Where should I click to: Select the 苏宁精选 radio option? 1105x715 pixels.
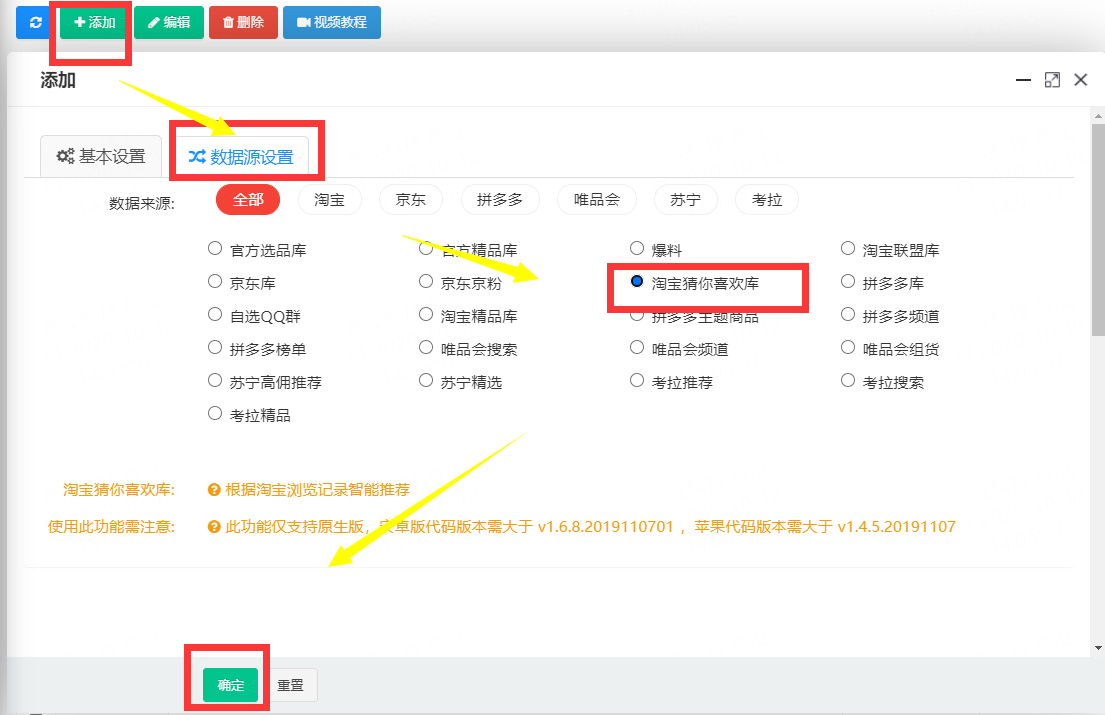point(426,380)
